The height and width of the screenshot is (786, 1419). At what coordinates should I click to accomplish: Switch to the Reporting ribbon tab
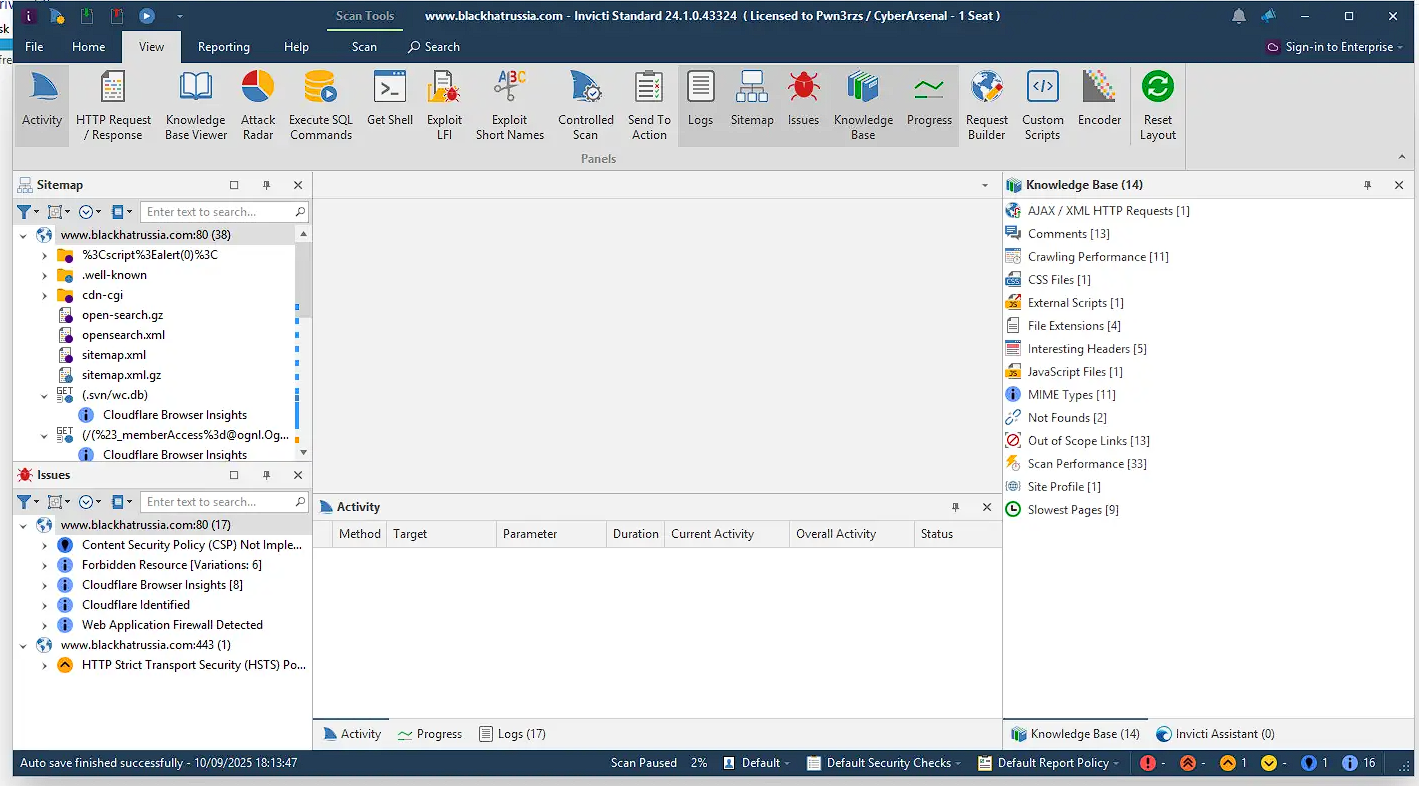(x=224, y=47)
